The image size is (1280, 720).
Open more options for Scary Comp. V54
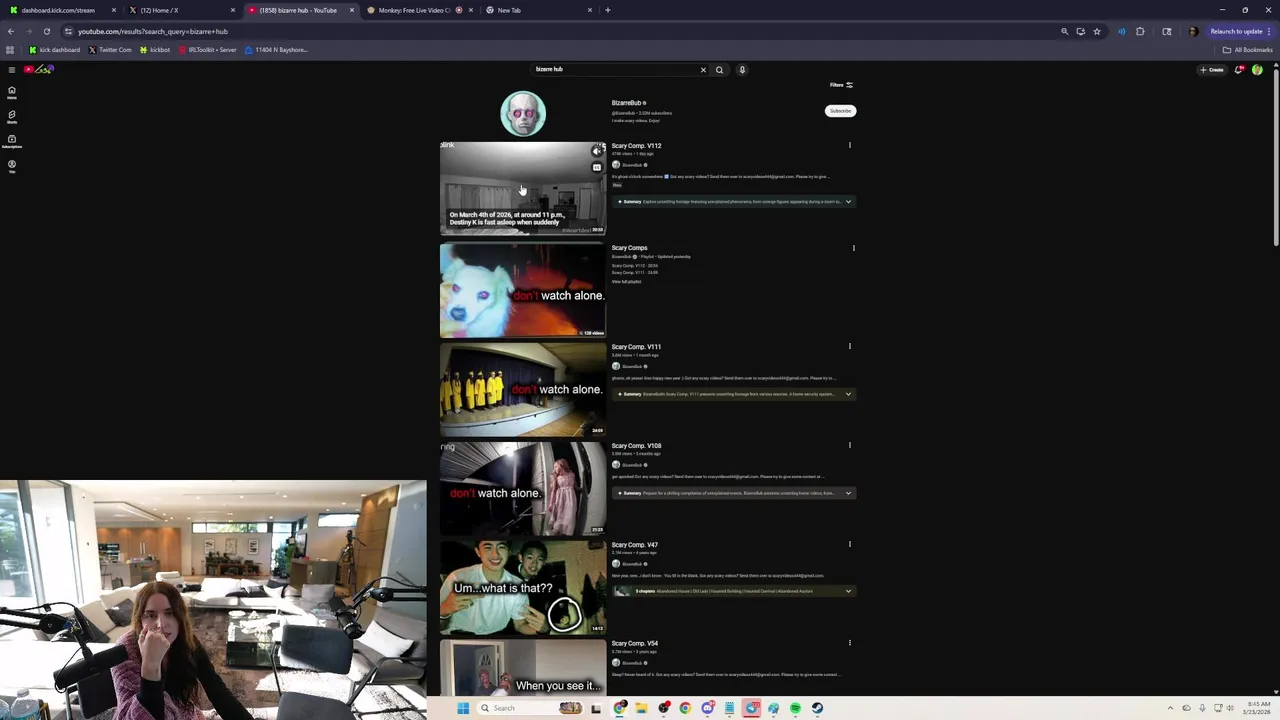click(x=850, y=644)
